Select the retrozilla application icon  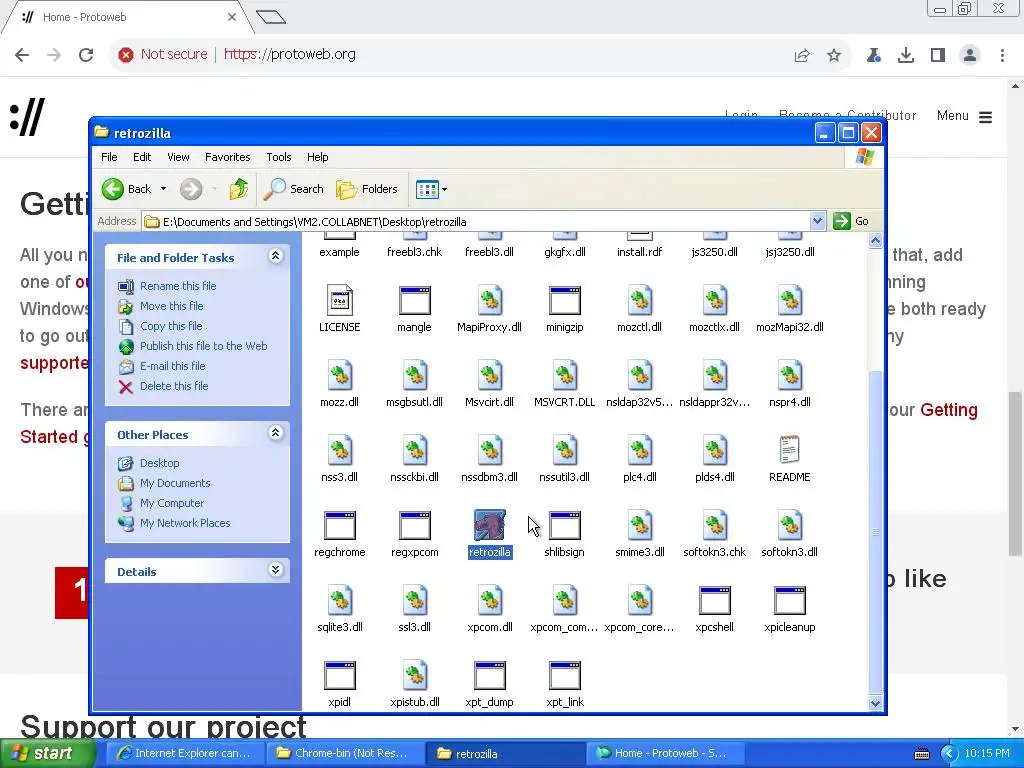[489, 525]
